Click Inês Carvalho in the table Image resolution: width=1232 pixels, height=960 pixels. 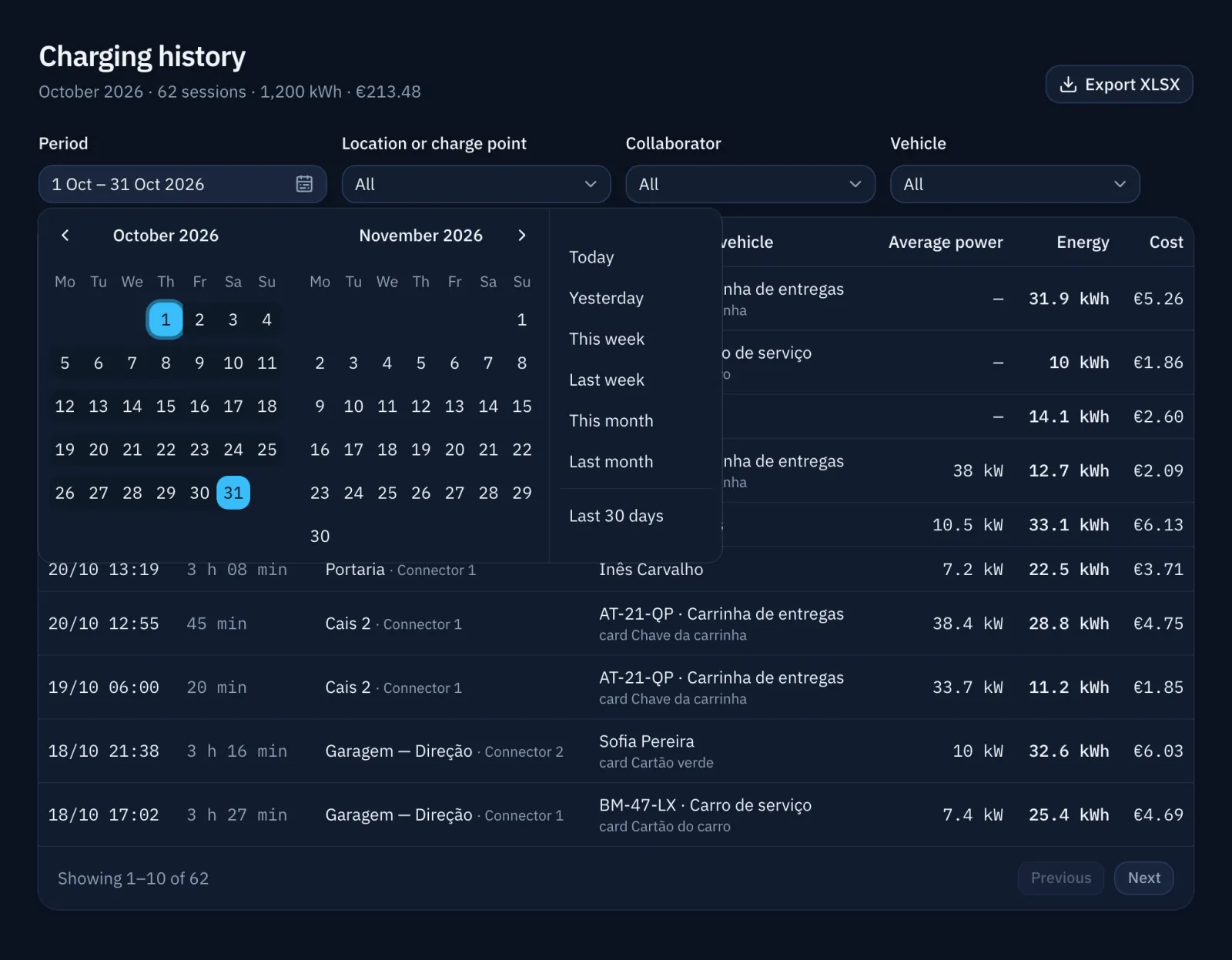click(x=651, y=570)
